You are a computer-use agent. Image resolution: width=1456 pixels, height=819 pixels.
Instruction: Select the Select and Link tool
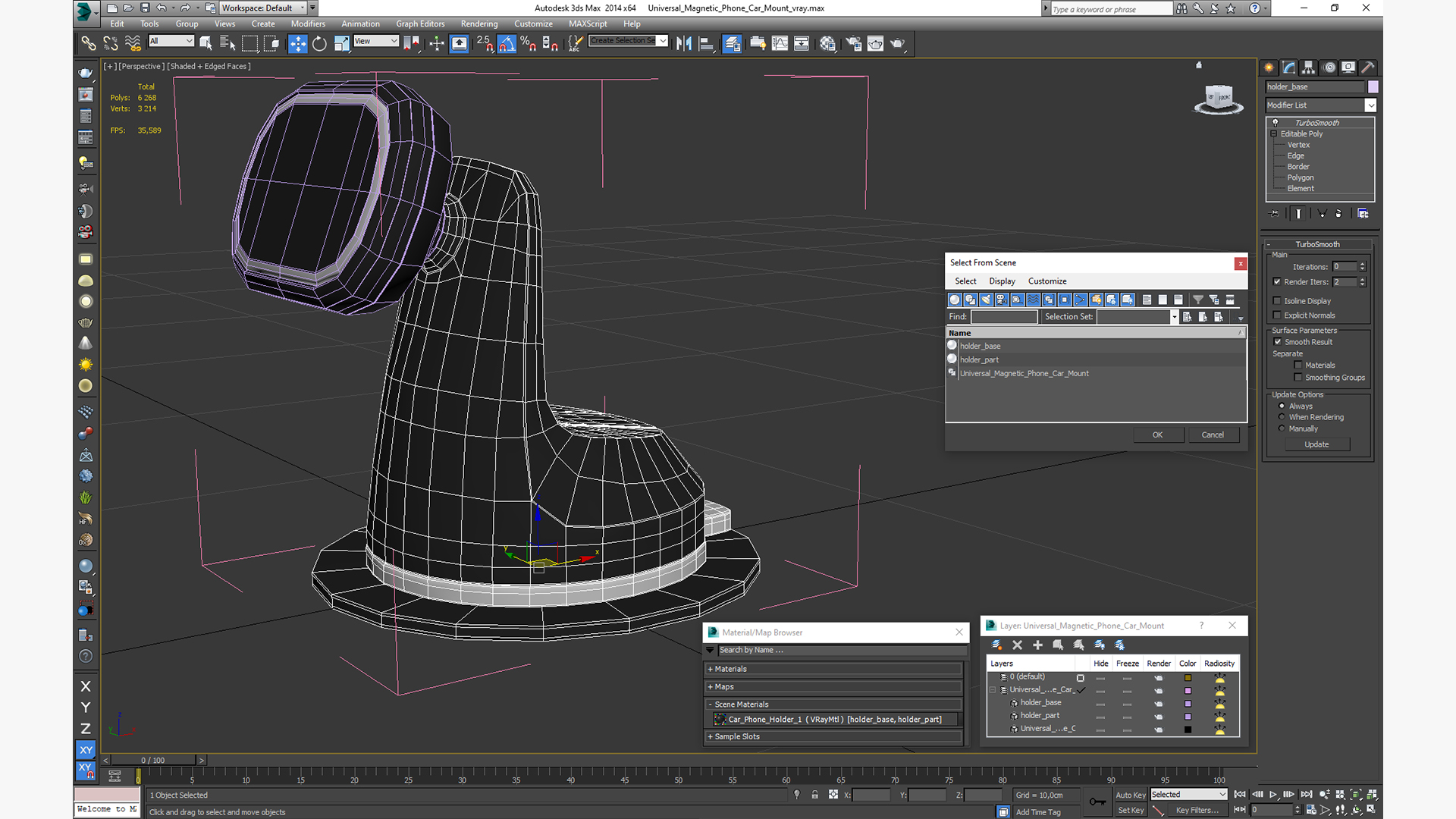click(89, 43)
